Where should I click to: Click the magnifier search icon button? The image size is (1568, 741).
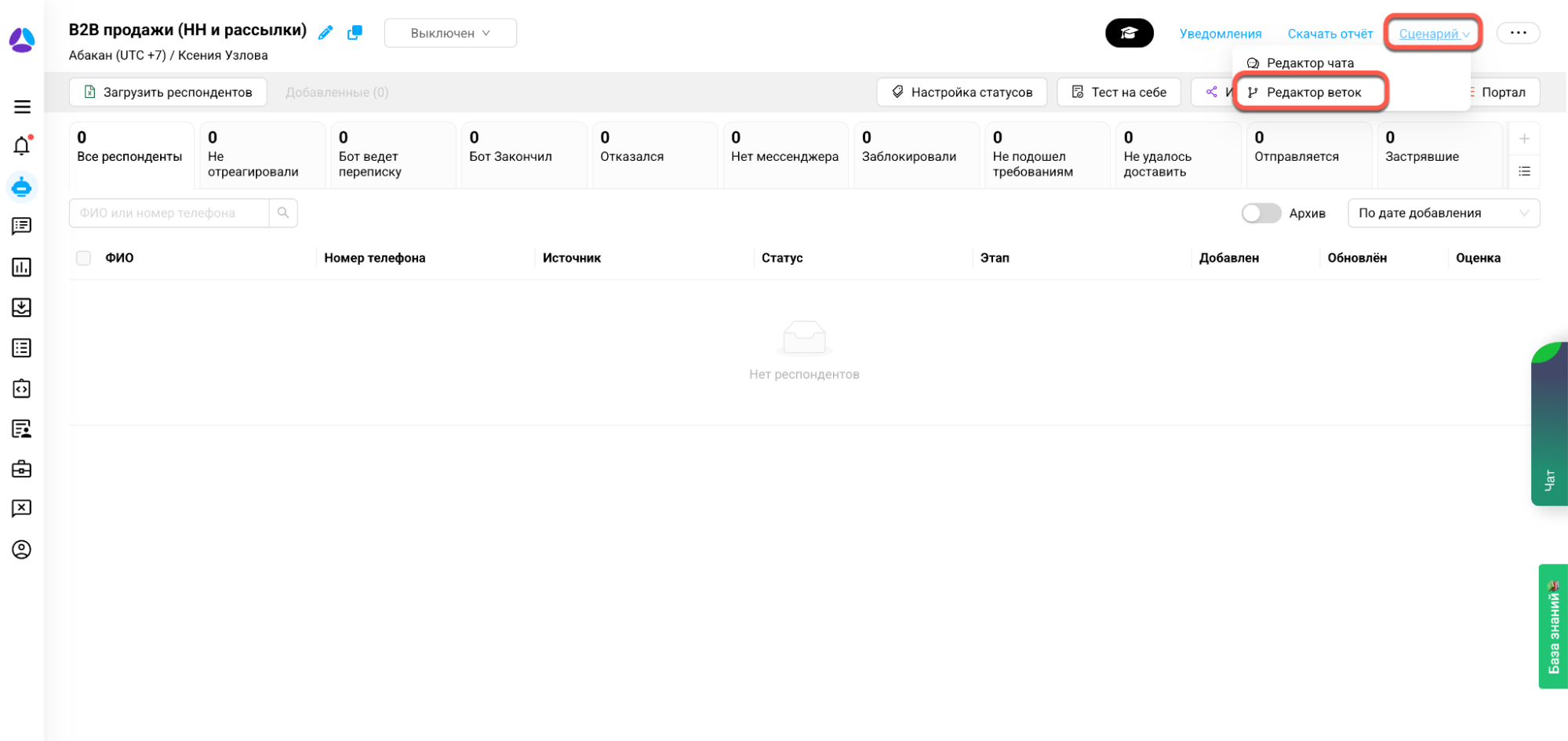tap(283, 213)
